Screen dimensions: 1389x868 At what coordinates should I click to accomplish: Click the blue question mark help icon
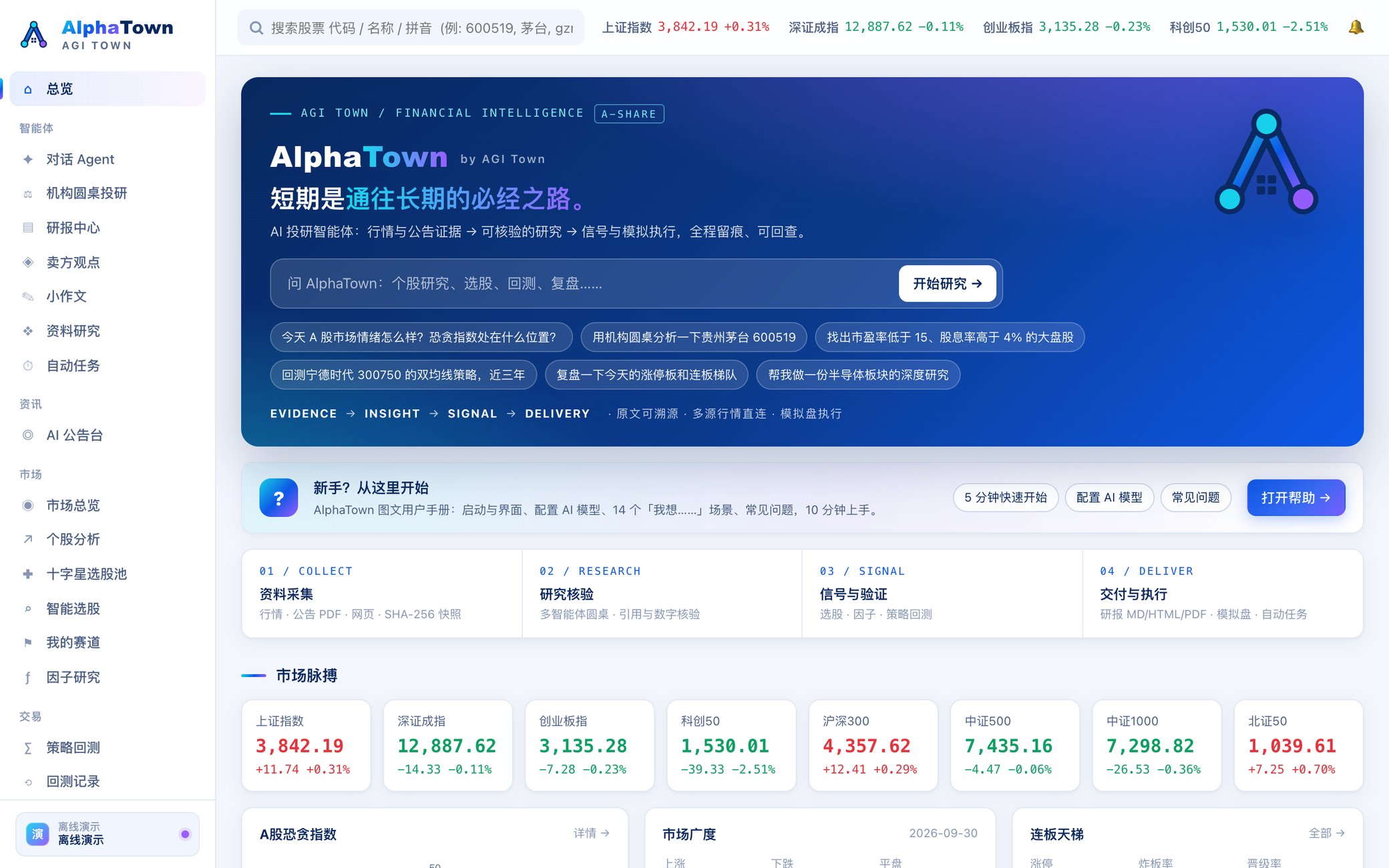coord(278,497)
